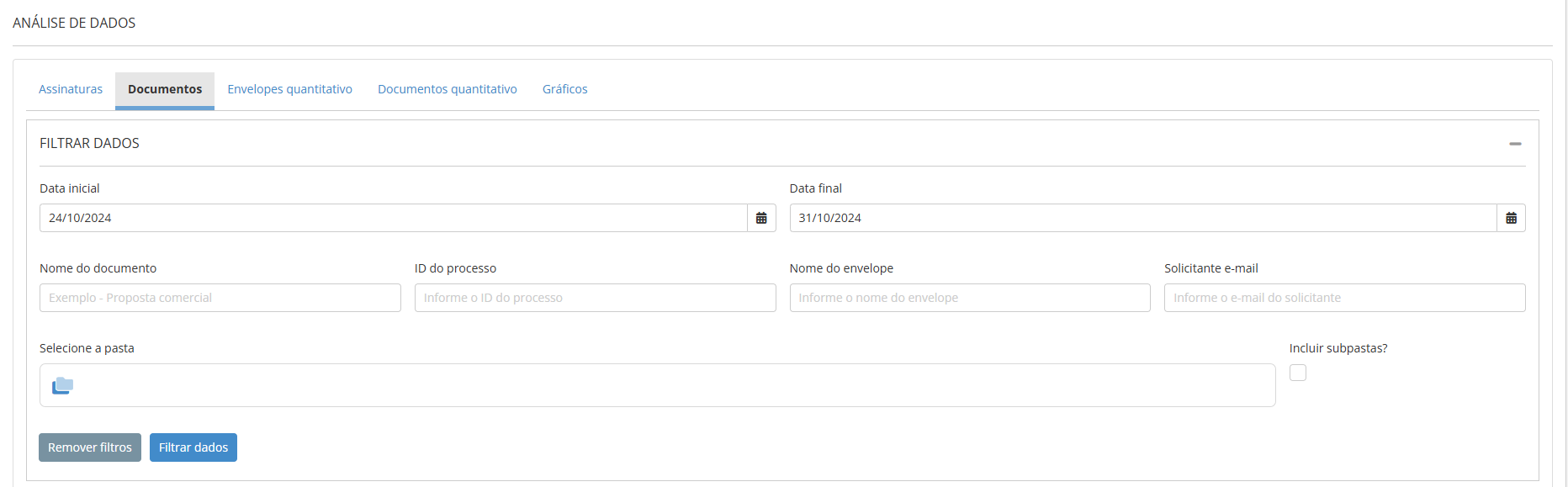Screen dimensions: 1568x487
Task: Switch to the Assinaturas tab
Action: [x=71, y=89]
